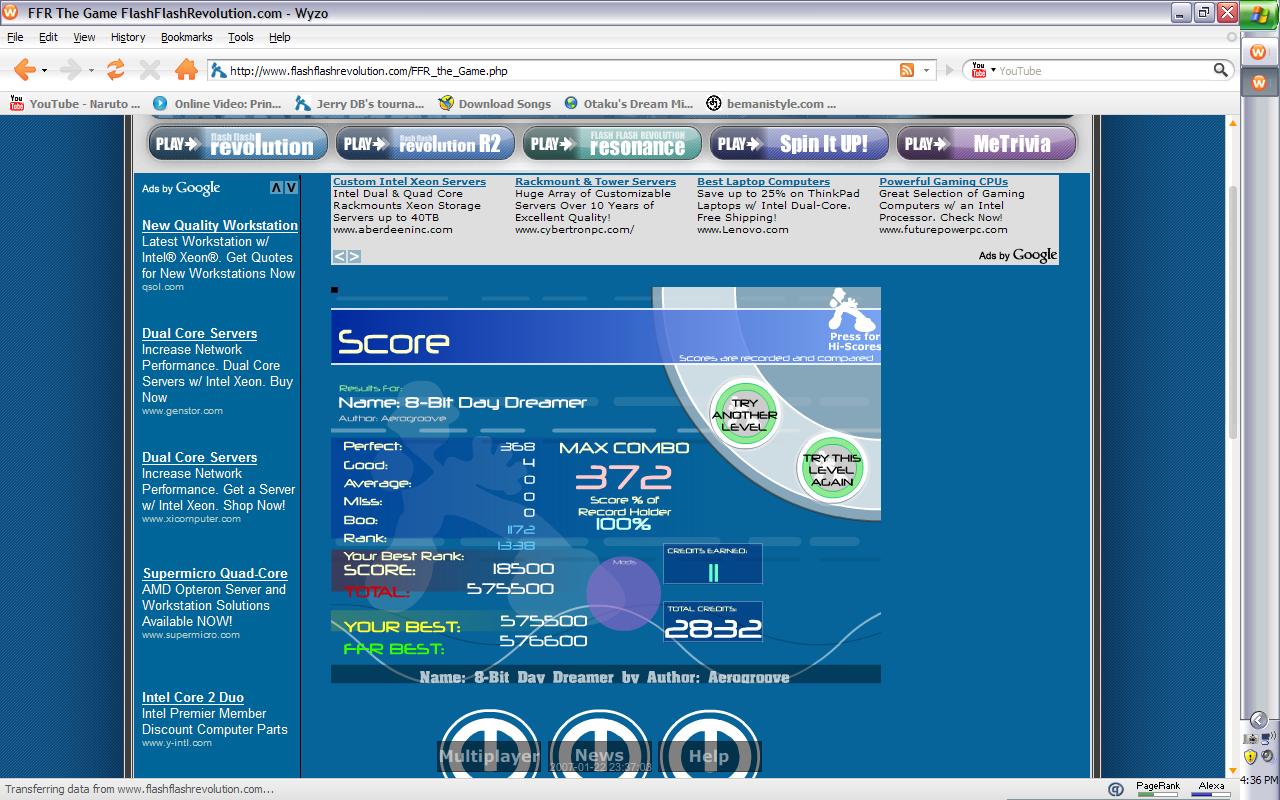Expand the address bar URL dropdown
1280x800 pixels.
click(926, 70)
